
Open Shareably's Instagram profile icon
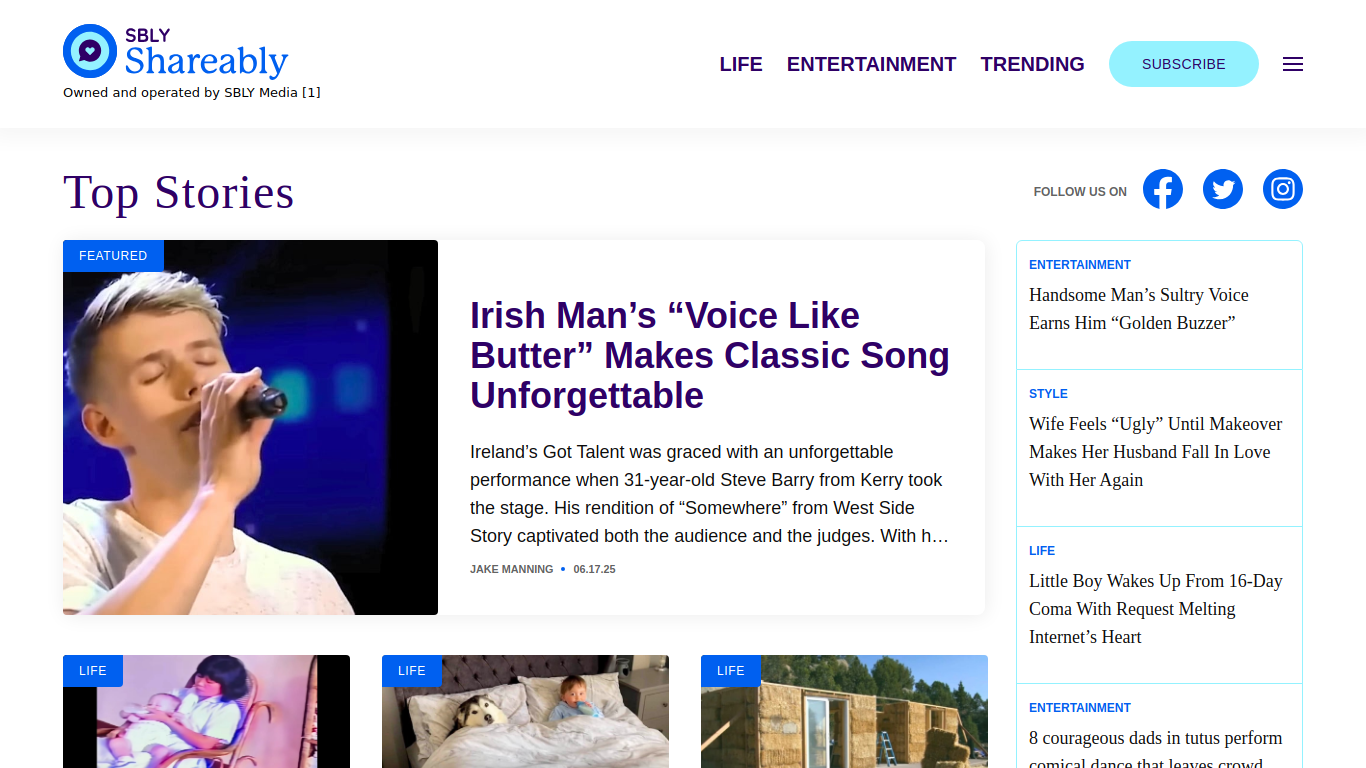tap(1283, 189)
